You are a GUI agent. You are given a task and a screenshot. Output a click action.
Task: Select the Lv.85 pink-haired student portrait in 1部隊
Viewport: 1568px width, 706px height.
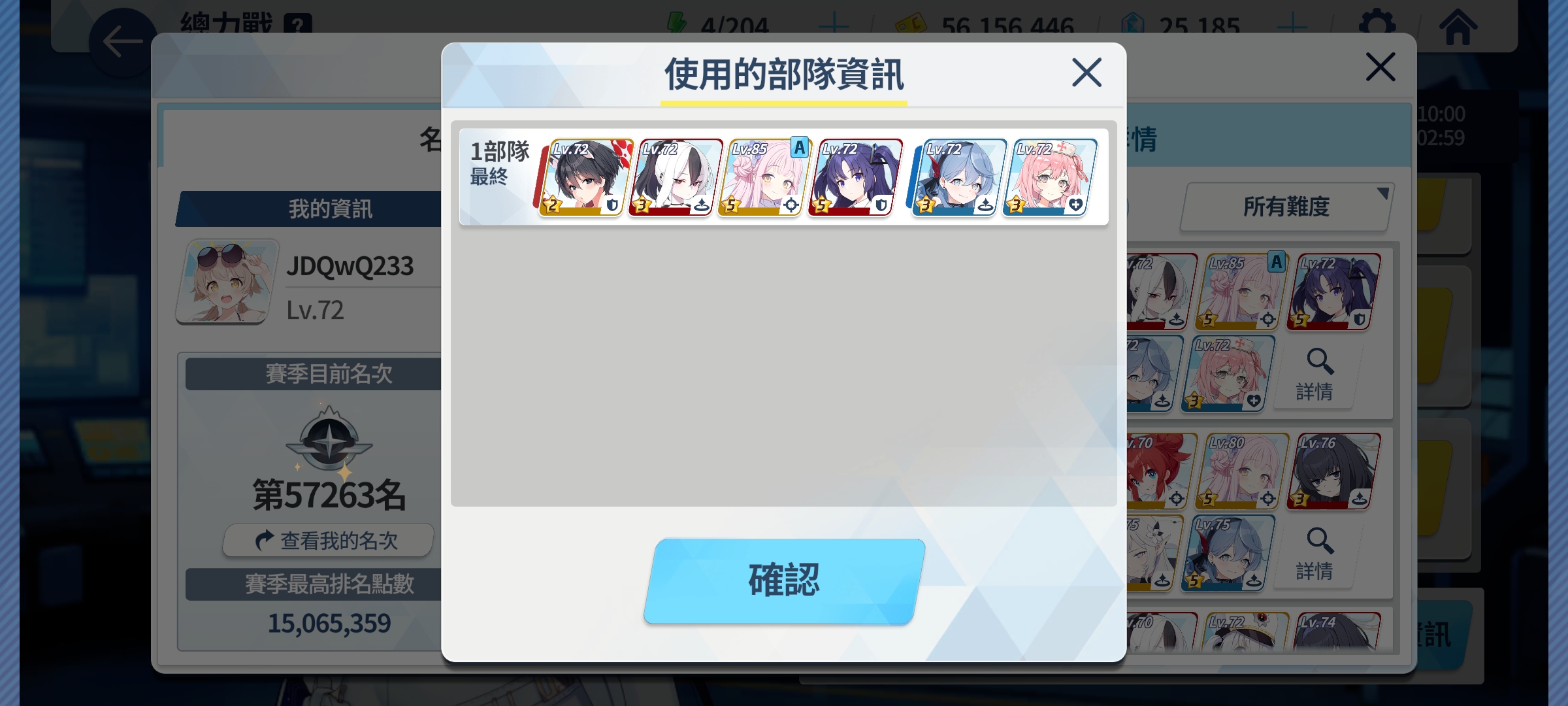[x=764, y=177]
